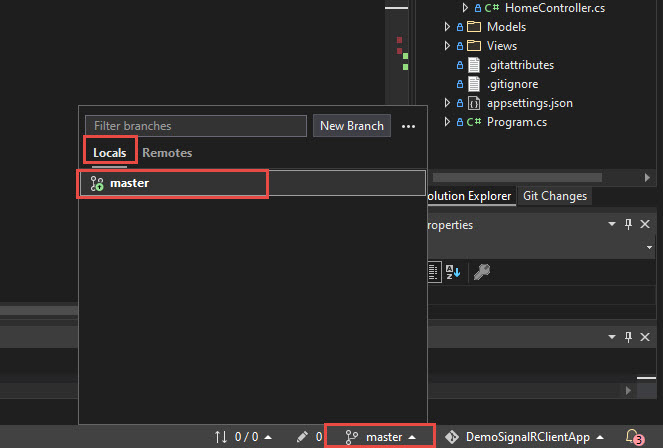663x448 pixels.
Task: Open the Properties object selector dropdown arrow
Action: 649,247
